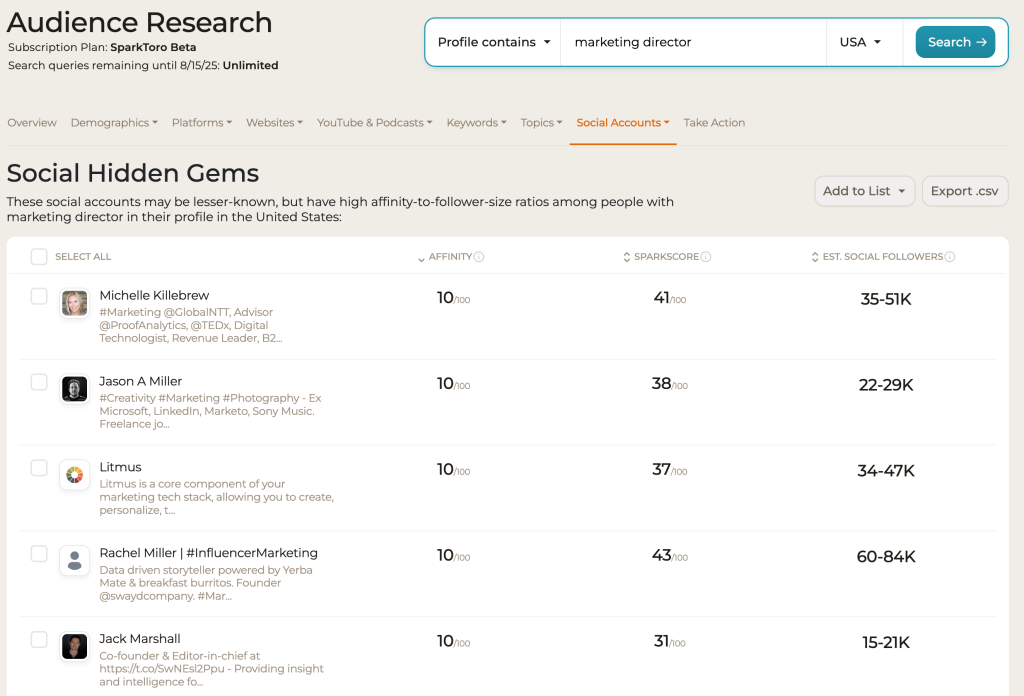Viewport: 1024px width, 696px height.
Task: Click the Litmus SparkScore 37
Action: click(669, 469)
